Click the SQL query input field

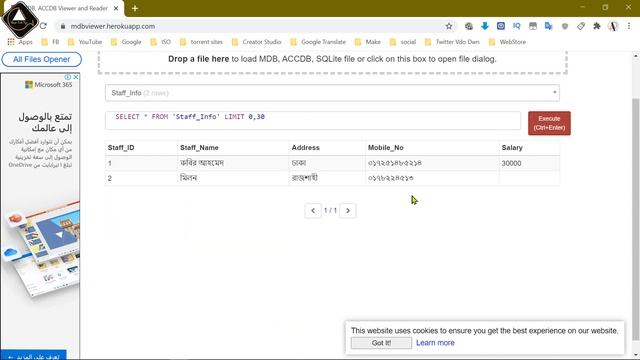(313, 120)
